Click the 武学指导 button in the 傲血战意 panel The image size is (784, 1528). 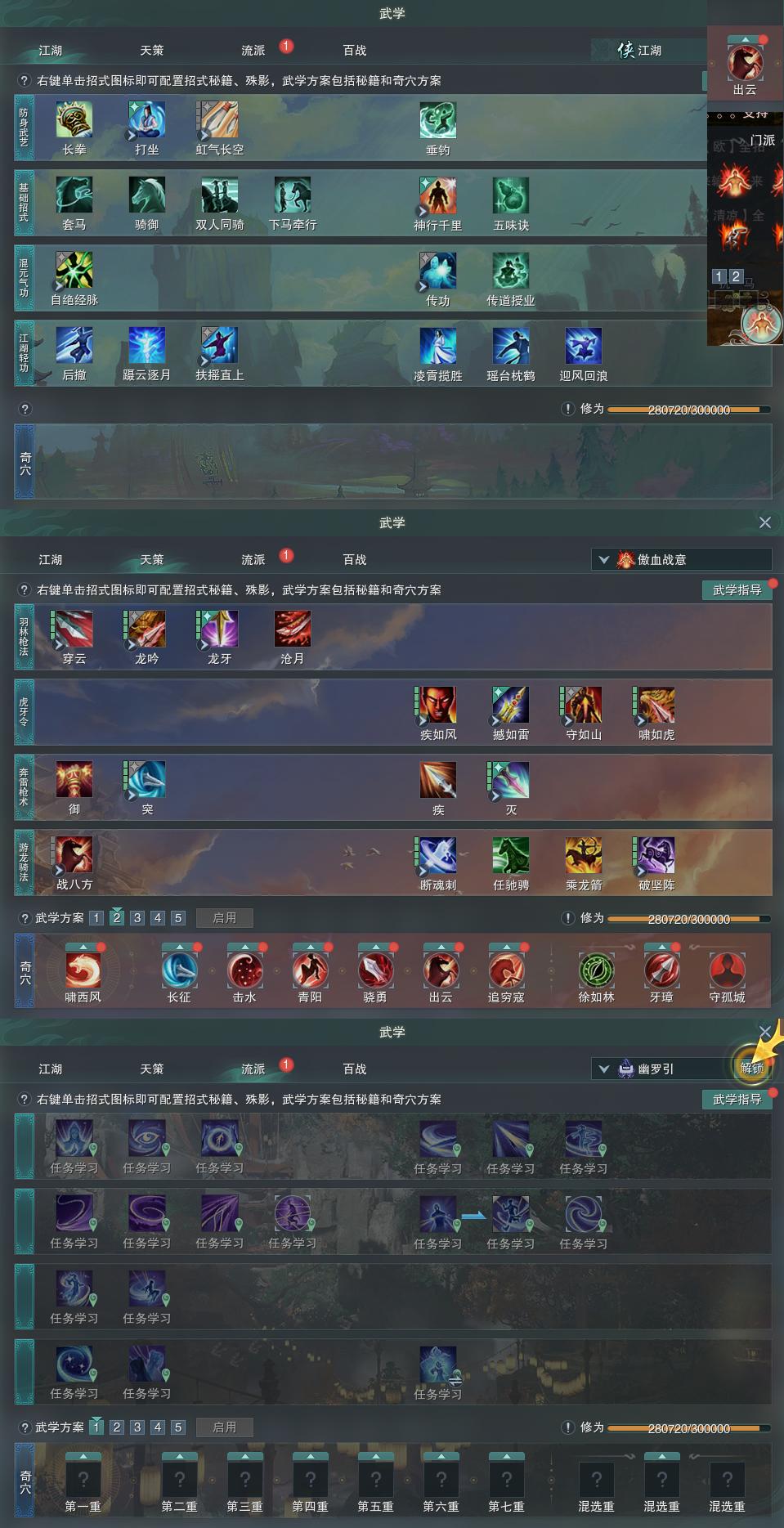click(737, 590)
